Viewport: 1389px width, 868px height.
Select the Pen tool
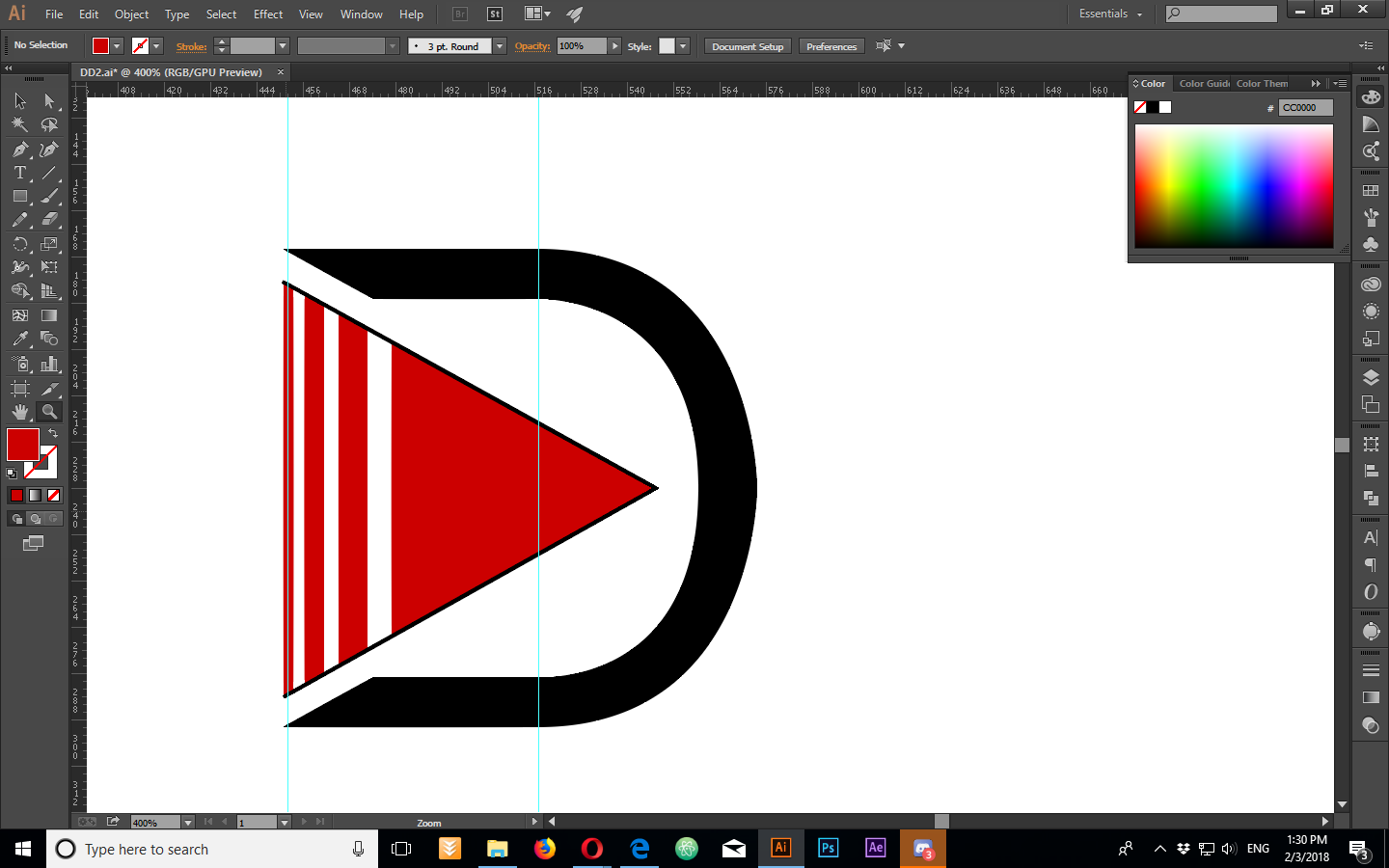20,149
